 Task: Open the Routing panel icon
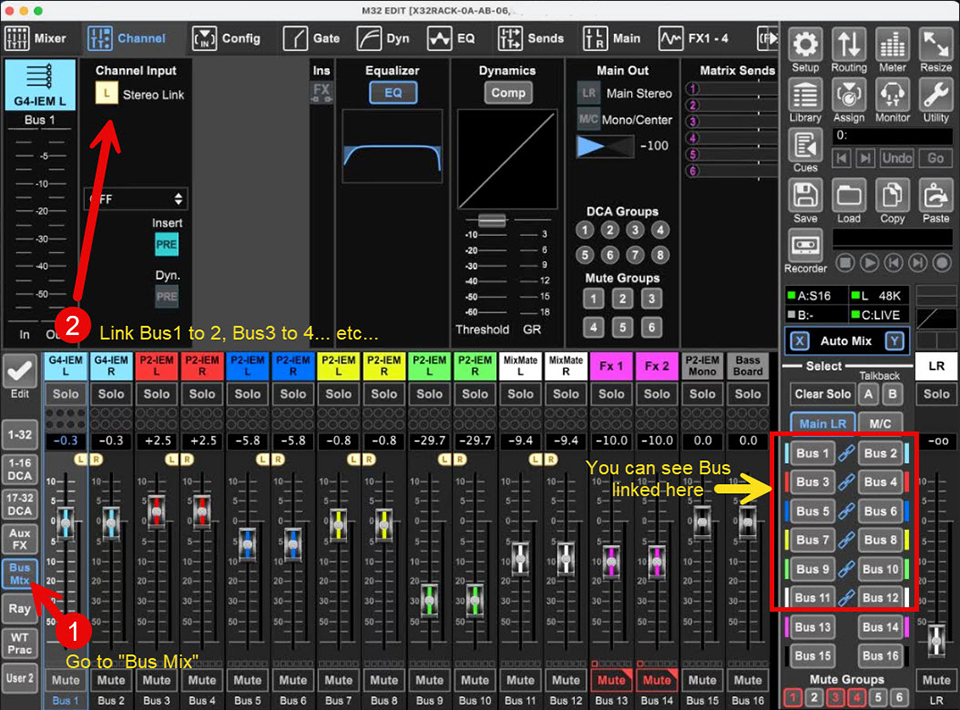pos(849,45)
